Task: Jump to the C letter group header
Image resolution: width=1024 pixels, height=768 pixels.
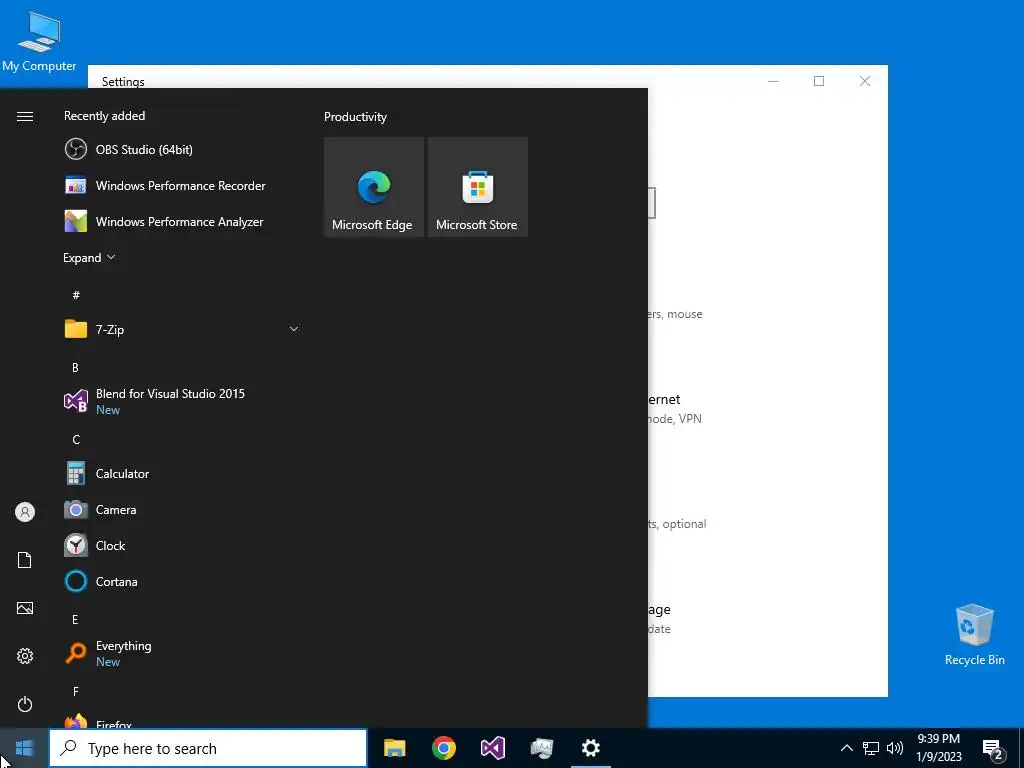Action: tap(76, 440)
